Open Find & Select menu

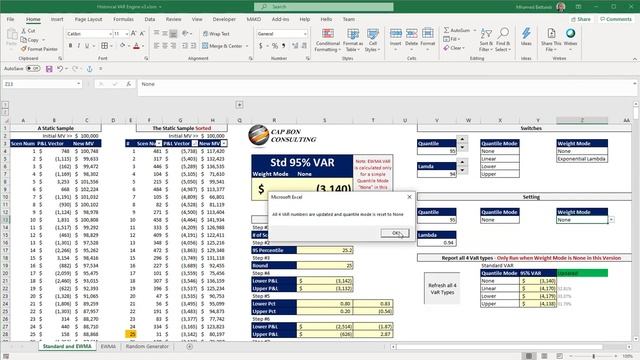tap(503, 40)
